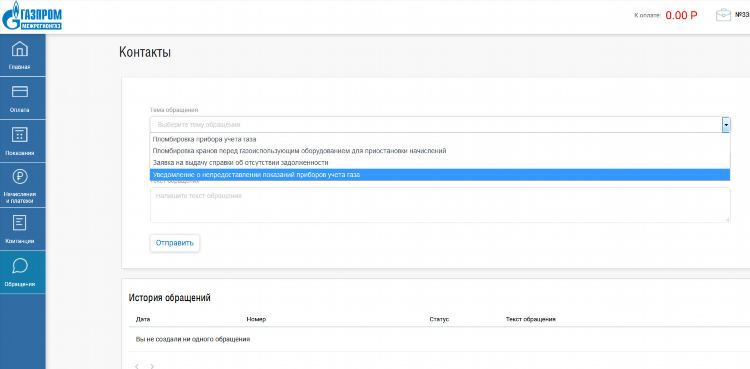Click the Отправить button
The height and width of the screenshot is (369, 750).
coord(175,243)
